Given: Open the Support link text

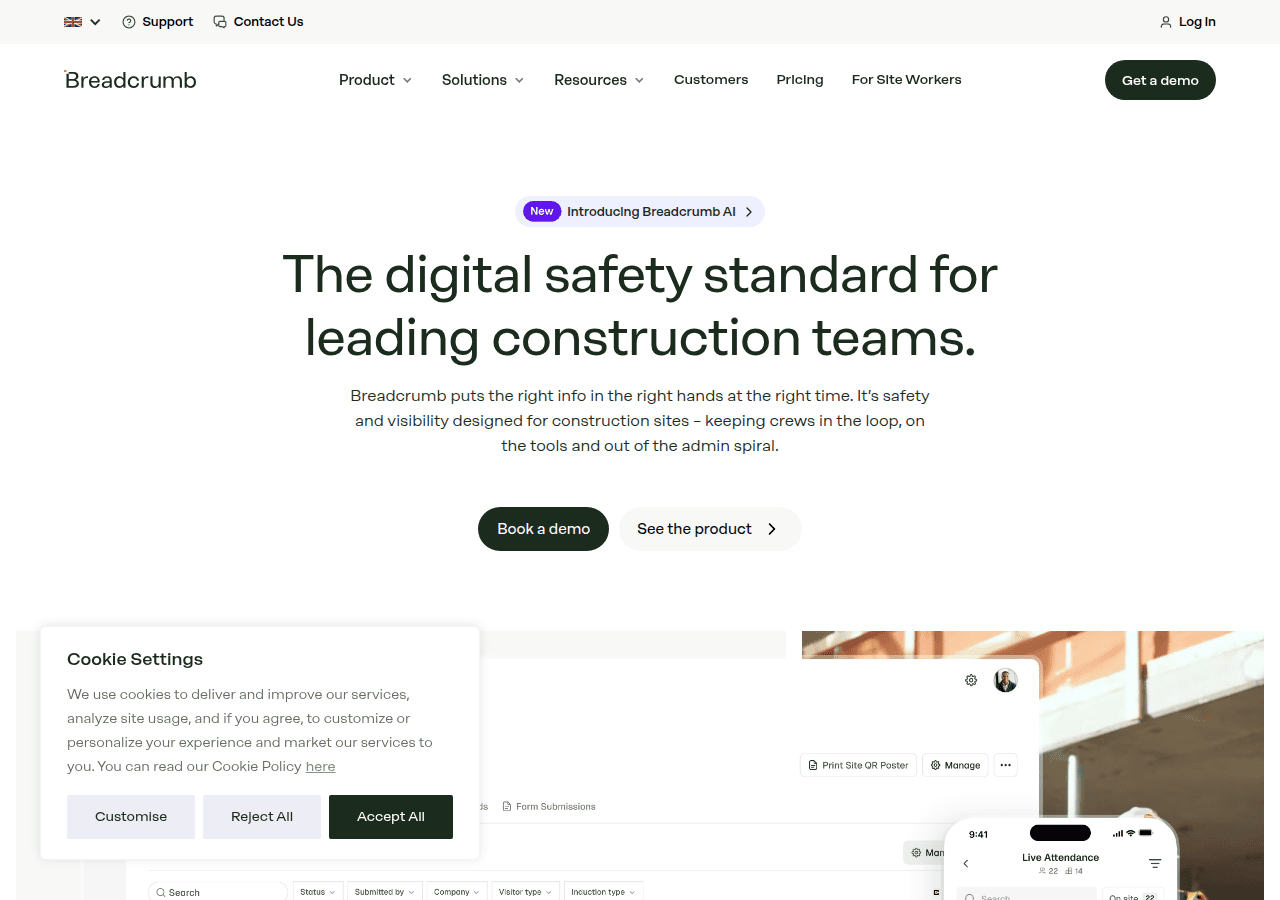Looking at the screenshot, I should pos(167,22).
